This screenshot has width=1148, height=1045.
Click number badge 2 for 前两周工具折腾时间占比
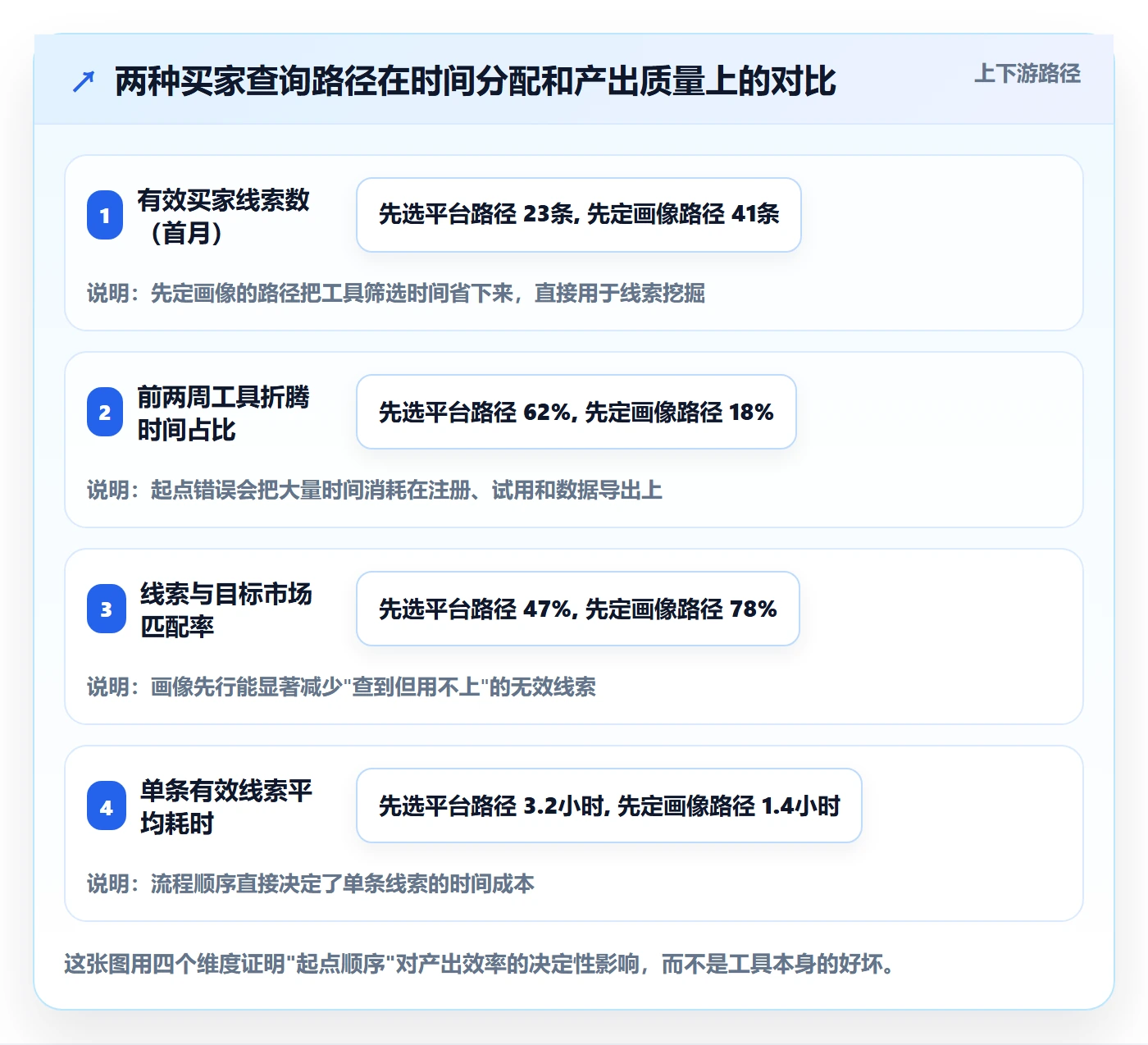(x=105, y=412)
